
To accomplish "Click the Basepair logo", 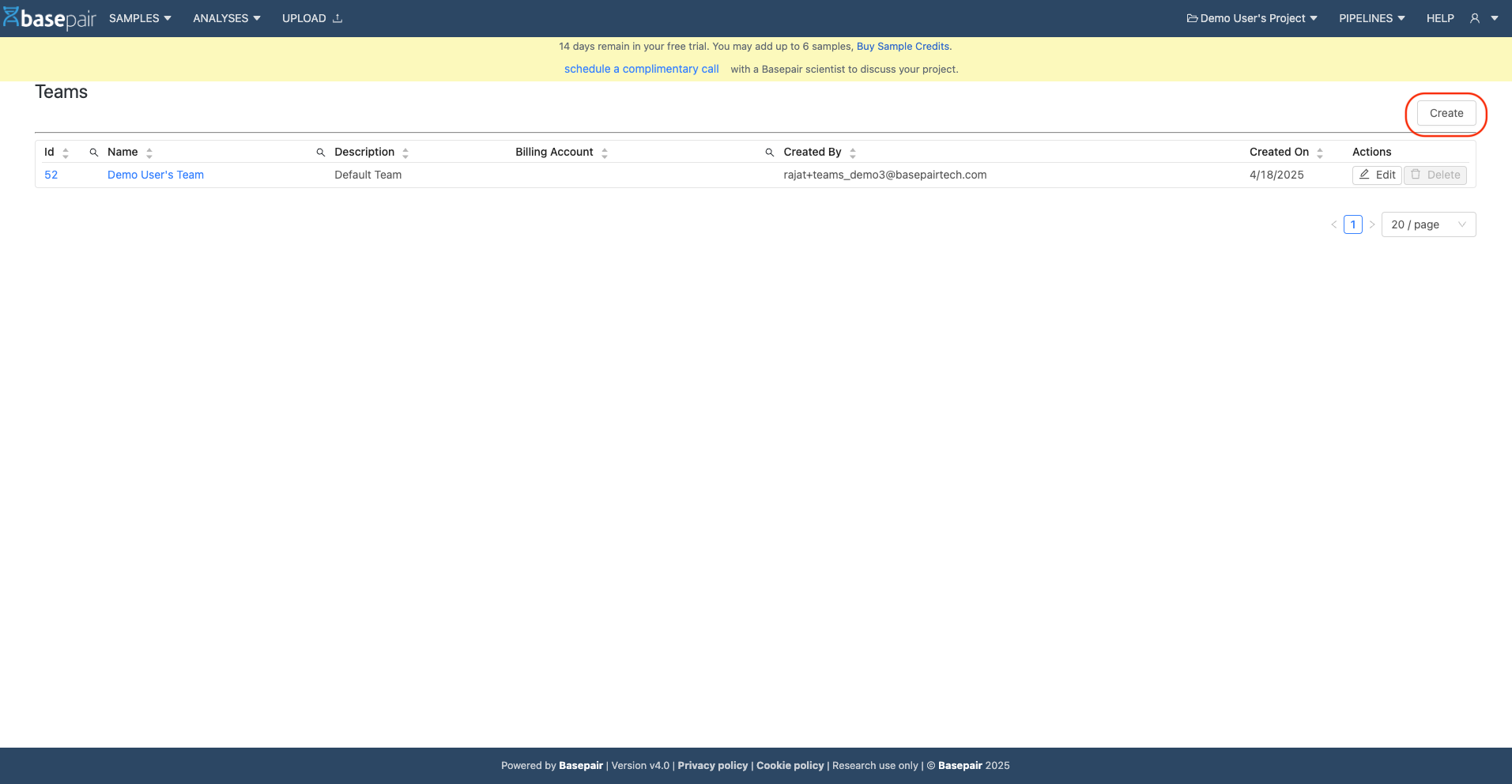I will click(49, 18).
